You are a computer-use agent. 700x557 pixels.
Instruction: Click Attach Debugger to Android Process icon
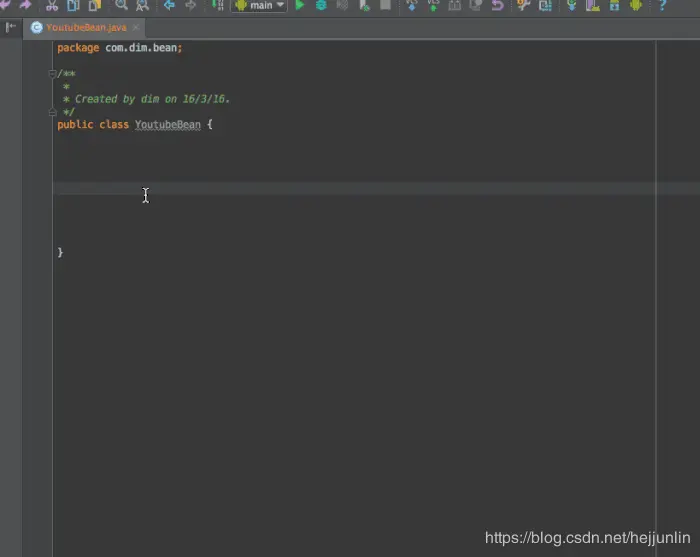coord(364,5)
